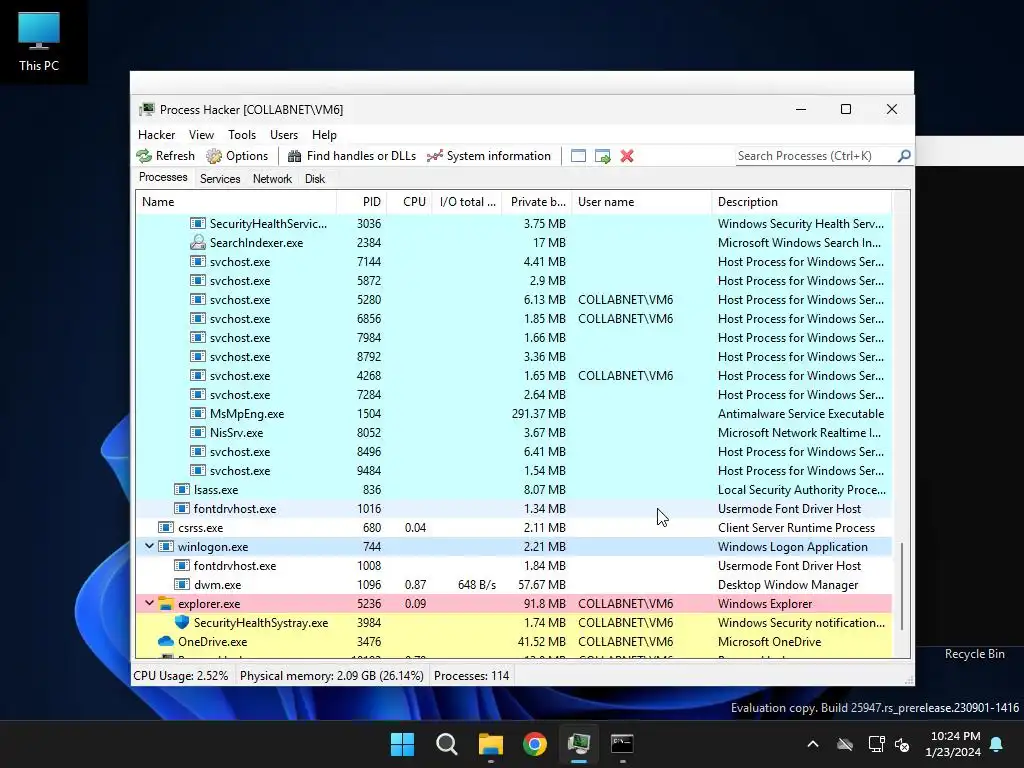Open the Tools menu
Screen dimensions: 1024x768
pyautogui.click(x=242, y=135)
